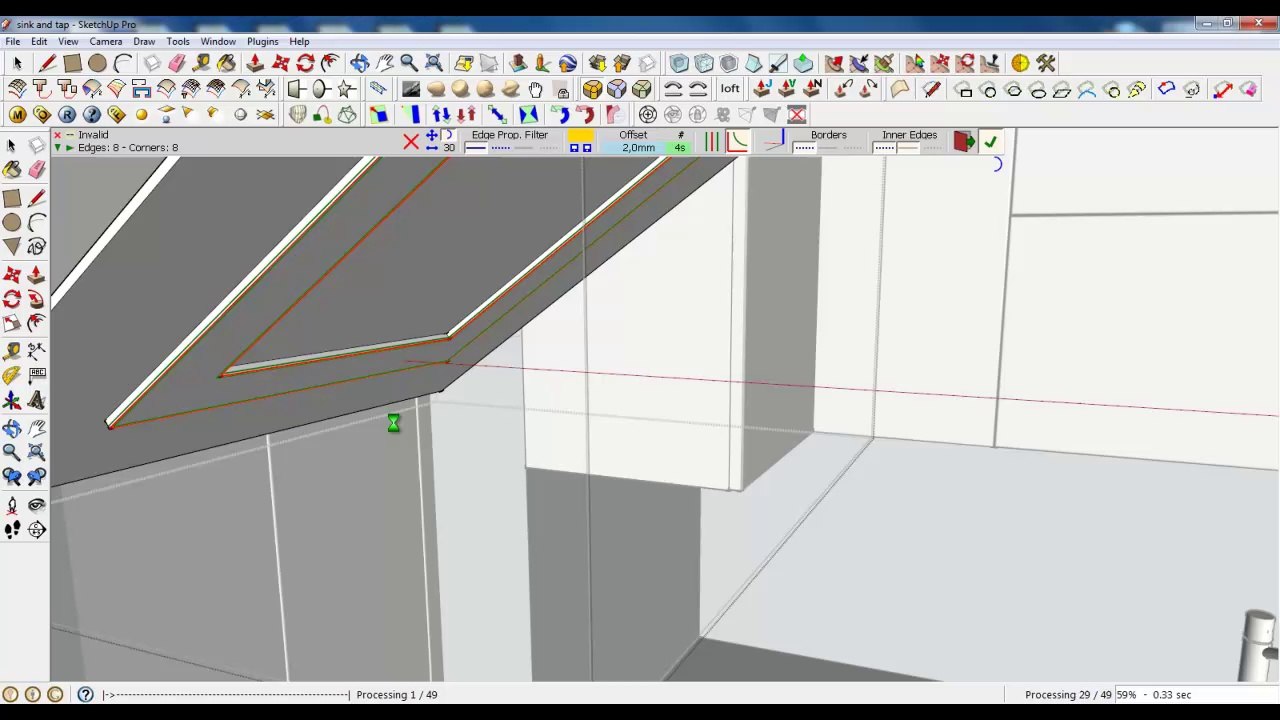Select the Zoom magnifier tool in top toolbar
Screen dimensions: 1280x720
coord(409,63)
